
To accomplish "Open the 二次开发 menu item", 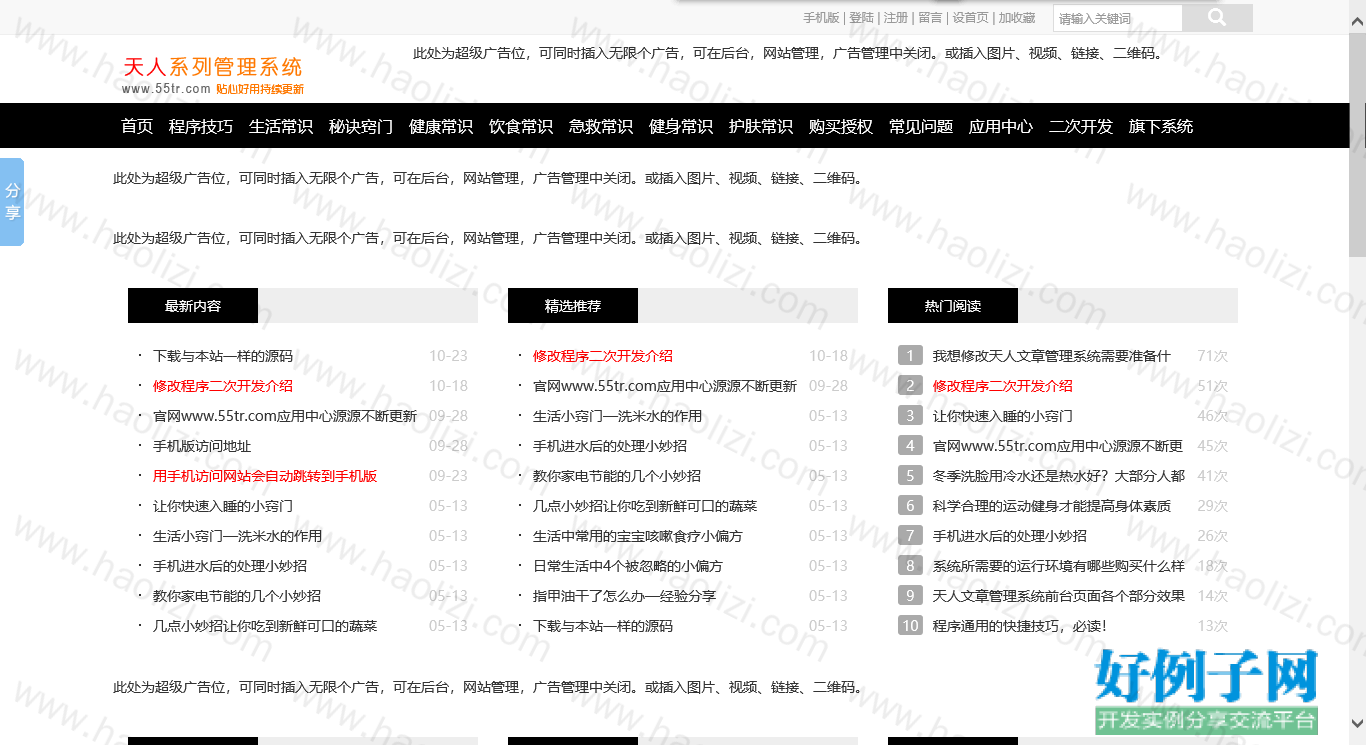I will [1081, 126].
